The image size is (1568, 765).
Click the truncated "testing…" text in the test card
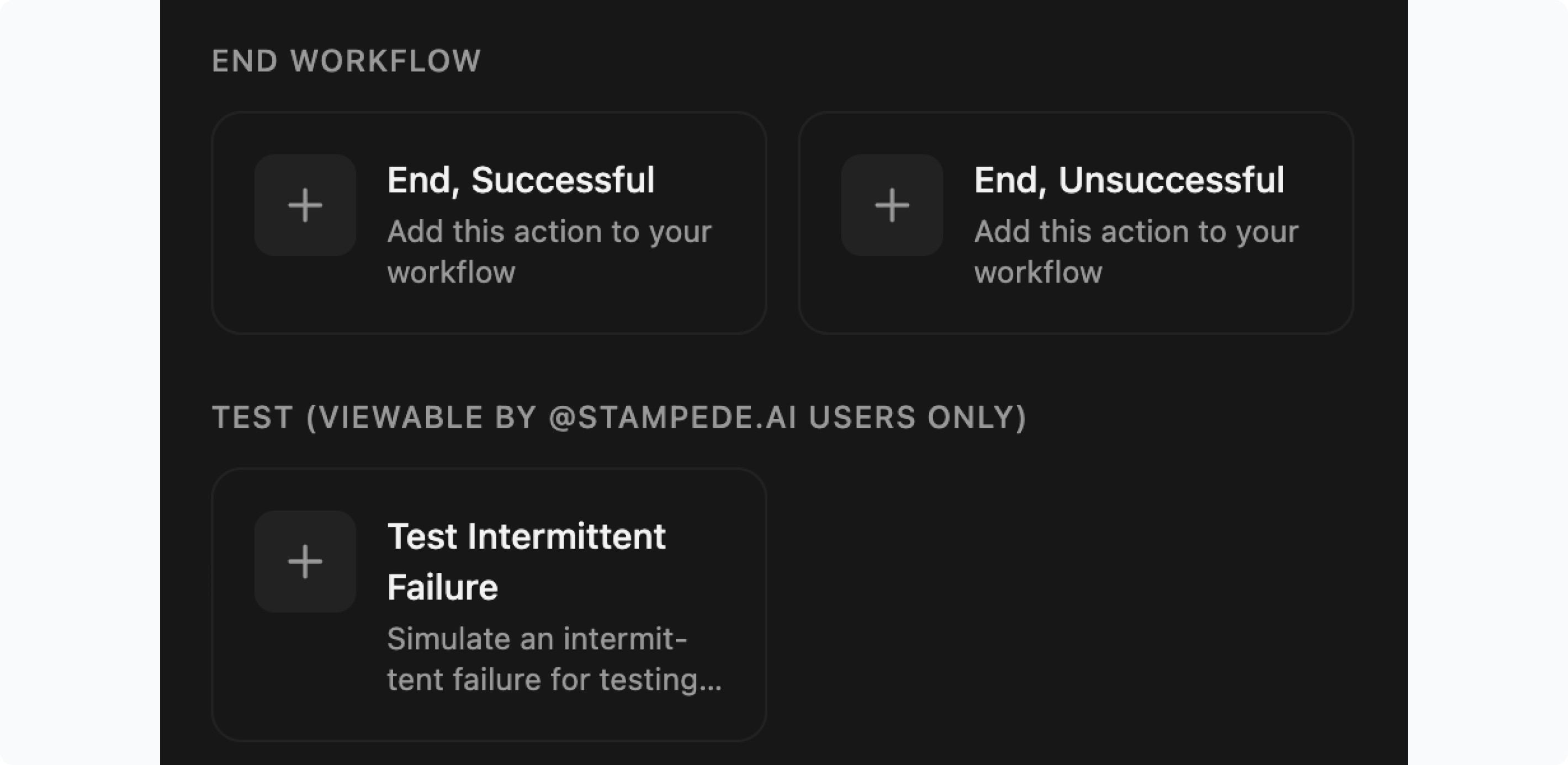pos(660,679)
